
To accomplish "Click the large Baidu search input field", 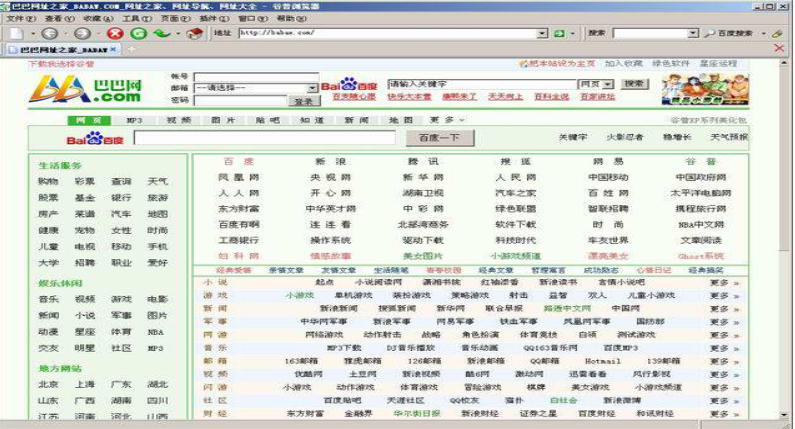I will (x=265, y=137).
